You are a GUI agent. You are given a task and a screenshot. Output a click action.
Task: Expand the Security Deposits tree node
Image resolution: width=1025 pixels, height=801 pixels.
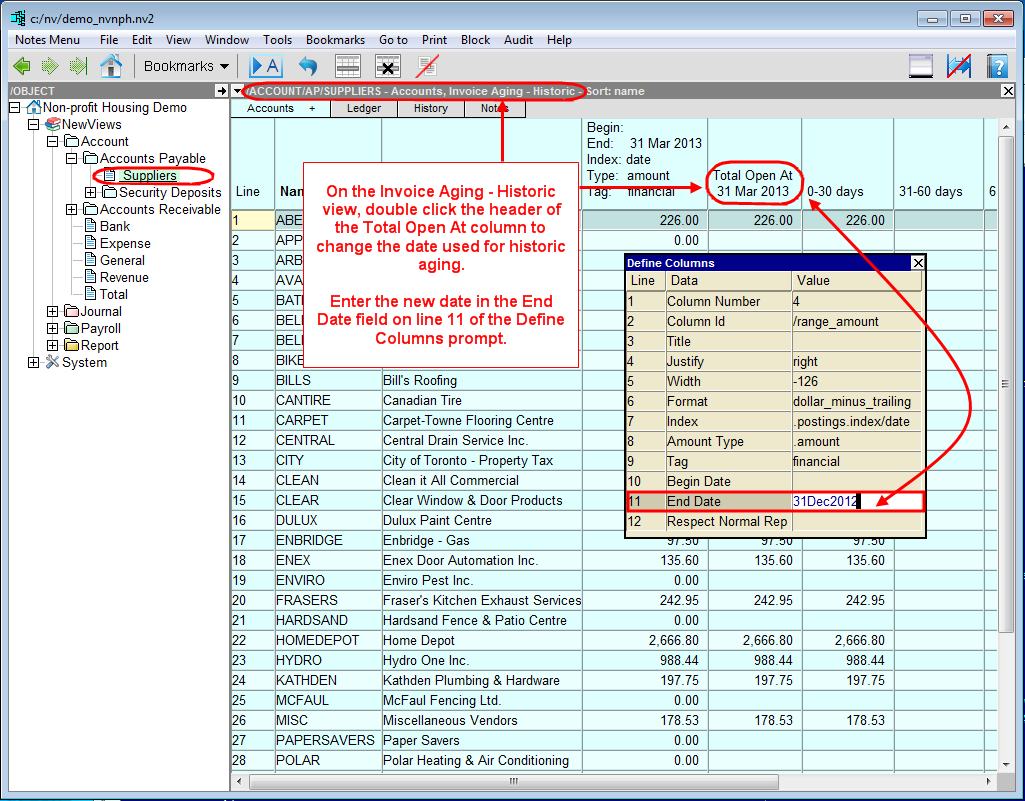(x=91, y=192)
